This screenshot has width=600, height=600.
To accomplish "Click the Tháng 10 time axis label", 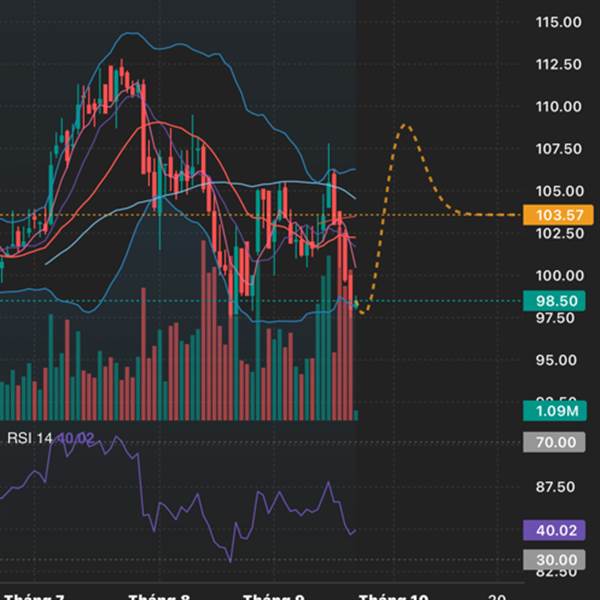I will tap(394, 597).
